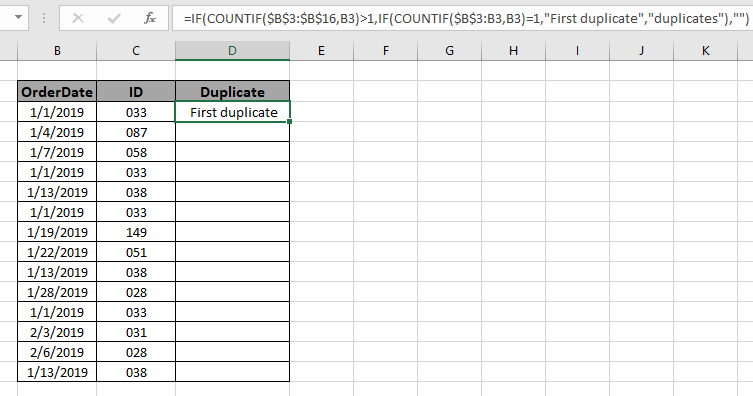Open the Insert Function fx icon
This screenshot has width=753, height=396.
click(x=150, y=19)
